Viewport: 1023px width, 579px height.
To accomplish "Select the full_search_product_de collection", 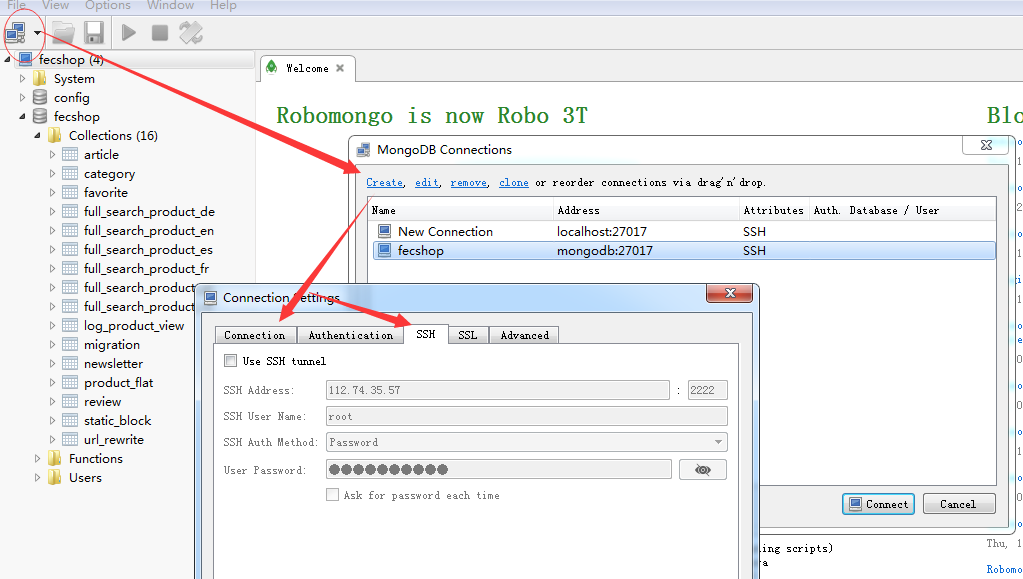I will (x=149, y=211).
